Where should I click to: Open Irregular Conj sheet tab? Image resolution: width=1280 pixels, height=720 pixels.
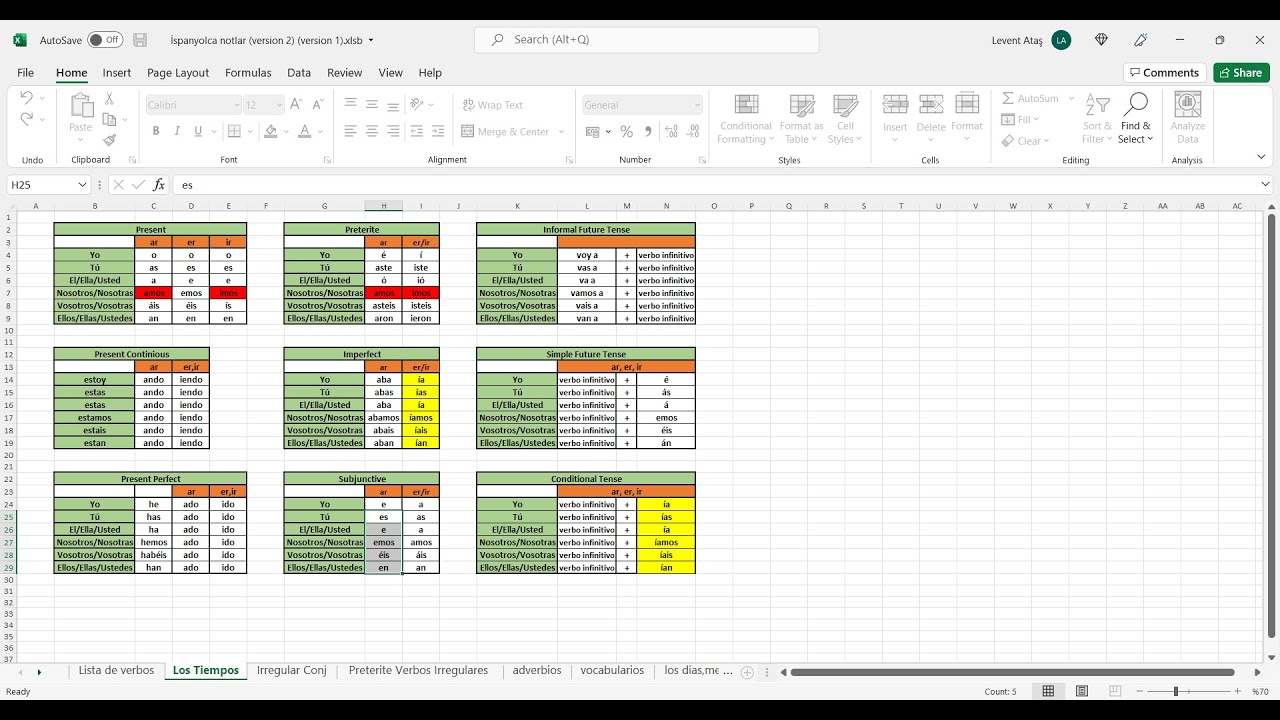pos(292,671)
